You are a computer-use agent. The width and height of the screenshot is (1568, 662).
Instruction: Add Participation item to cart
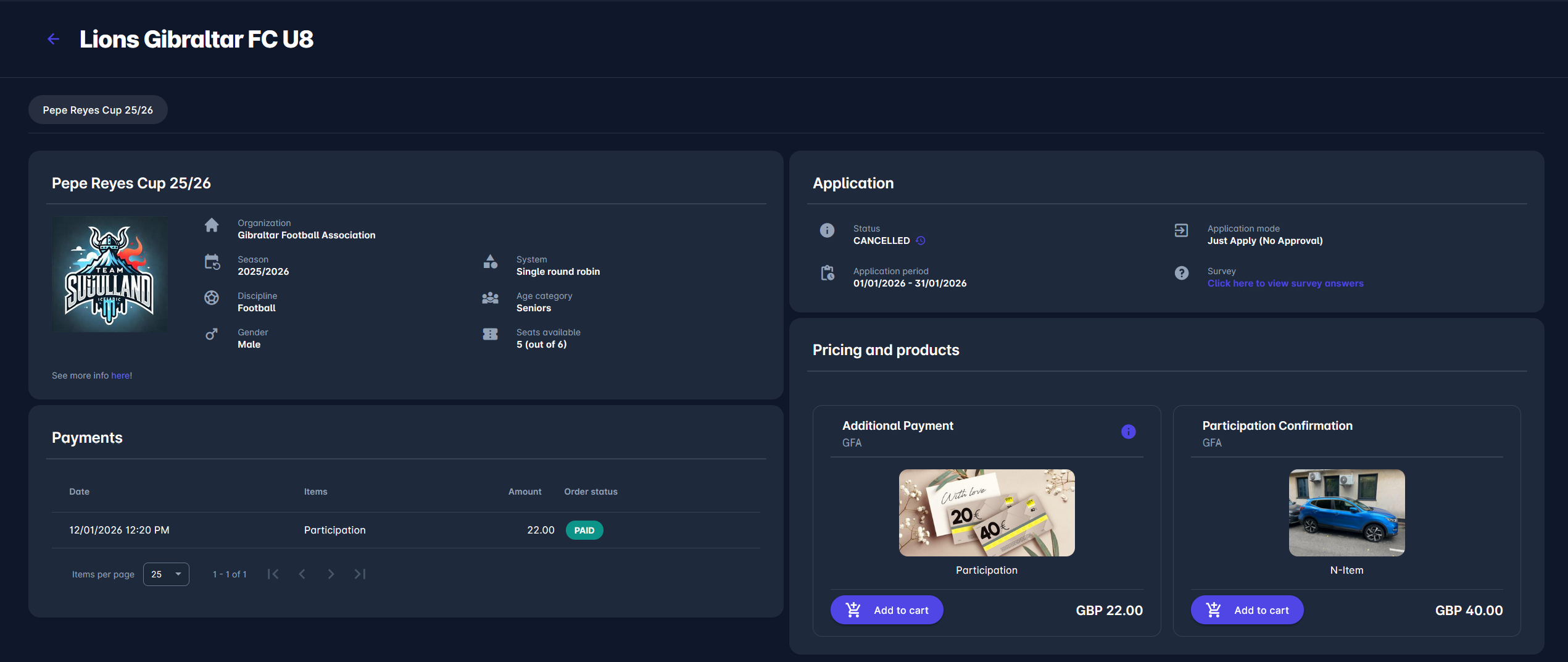pos(886,610)
